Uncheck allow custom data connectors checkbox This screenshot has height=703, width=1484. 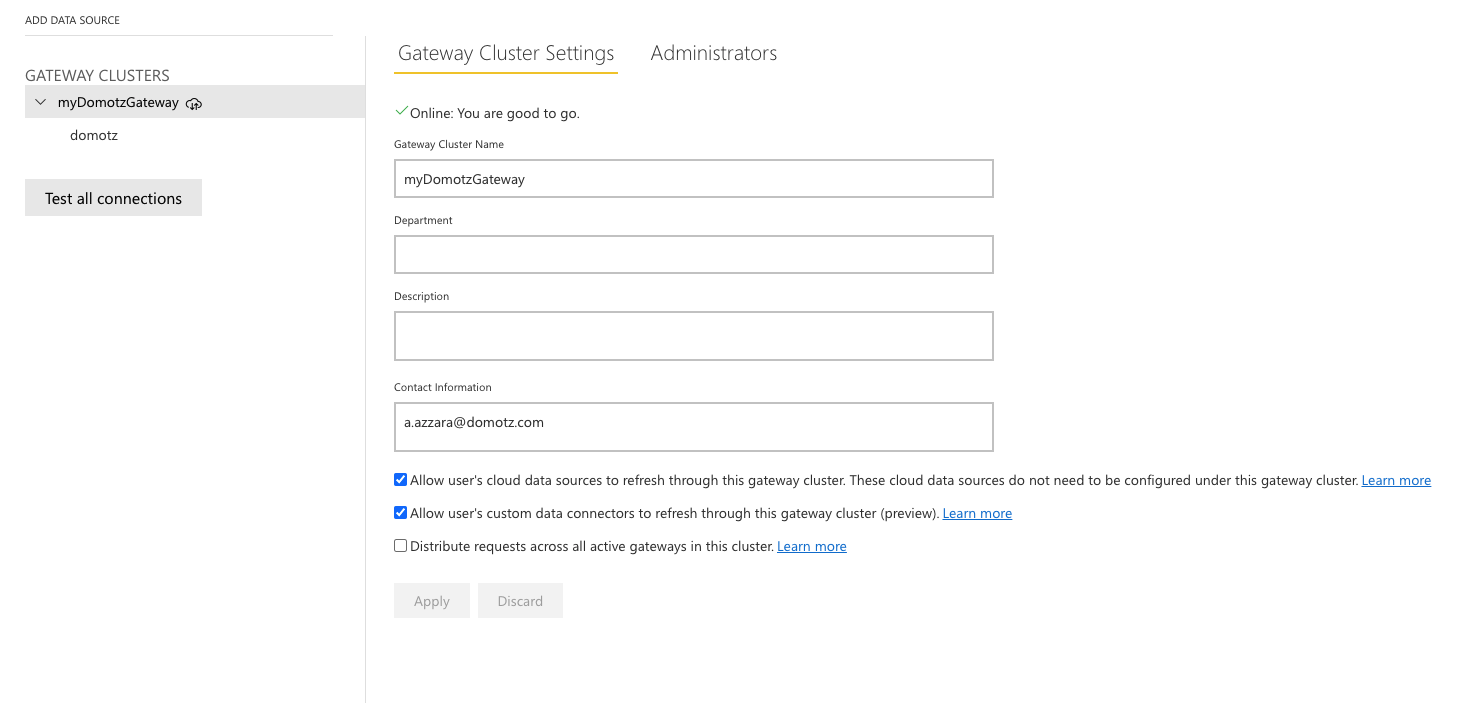401,513
